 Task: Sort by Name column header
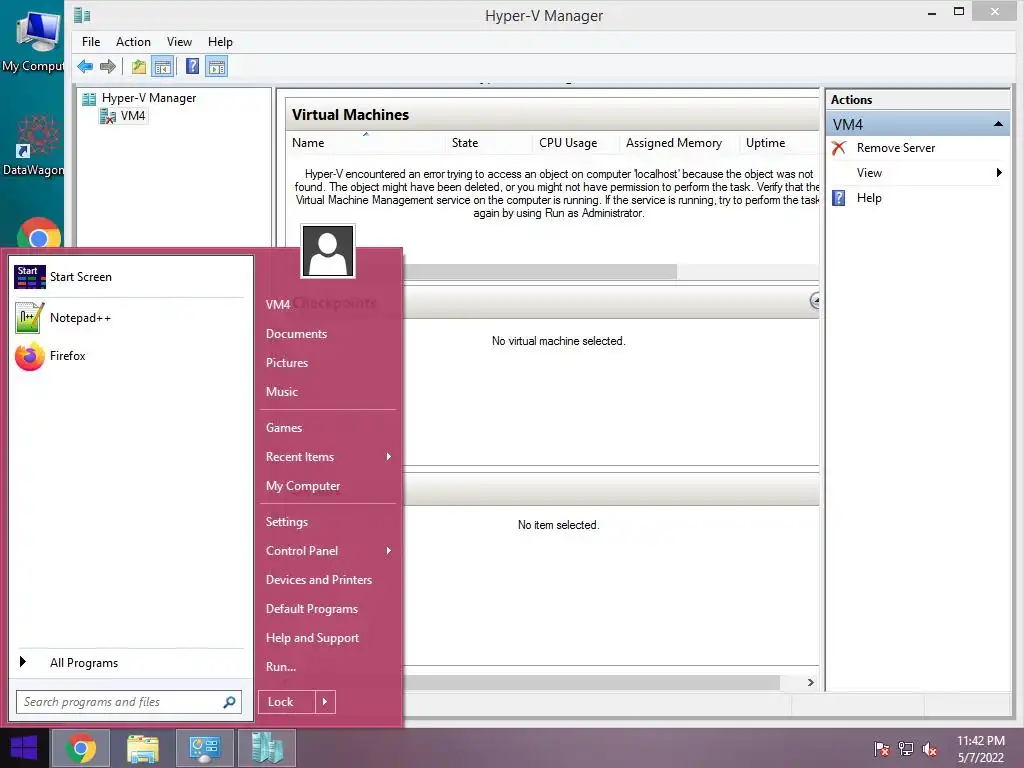tap(366, 143)
